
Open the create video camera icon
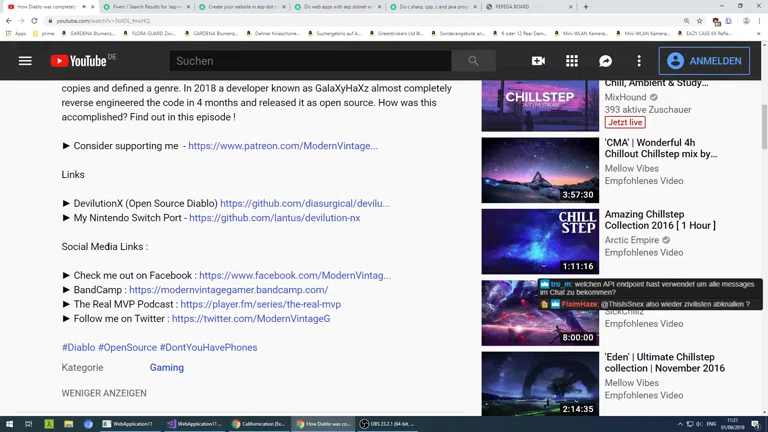538,61
